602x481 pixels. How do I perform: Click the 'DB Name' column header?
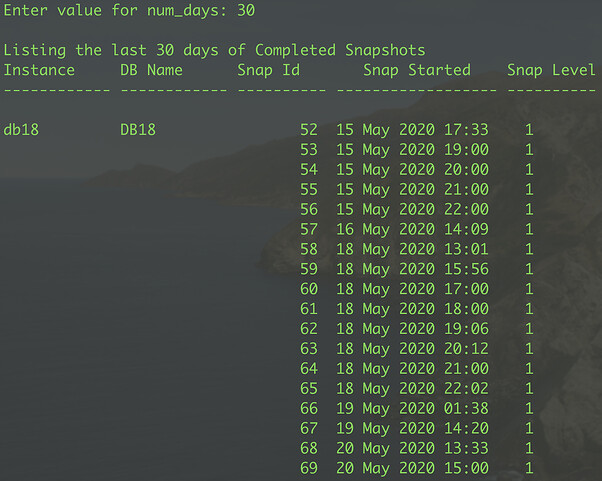point(151,70)
